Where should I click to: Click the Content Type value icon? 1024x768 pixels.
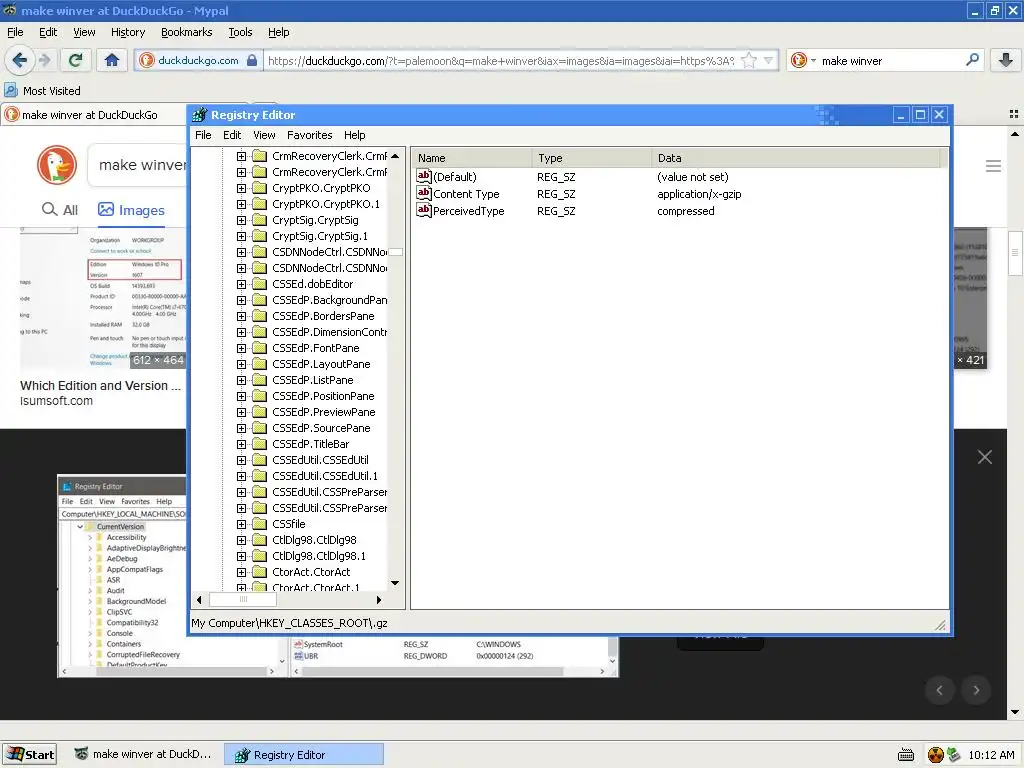tap(423, 193)
